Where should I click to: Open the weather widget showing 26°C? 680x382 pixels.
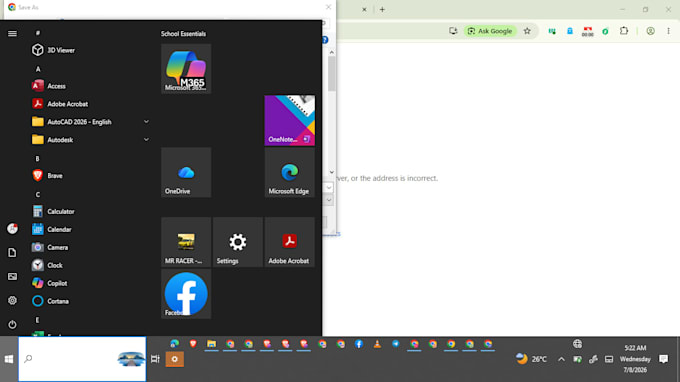pos(532,359)
